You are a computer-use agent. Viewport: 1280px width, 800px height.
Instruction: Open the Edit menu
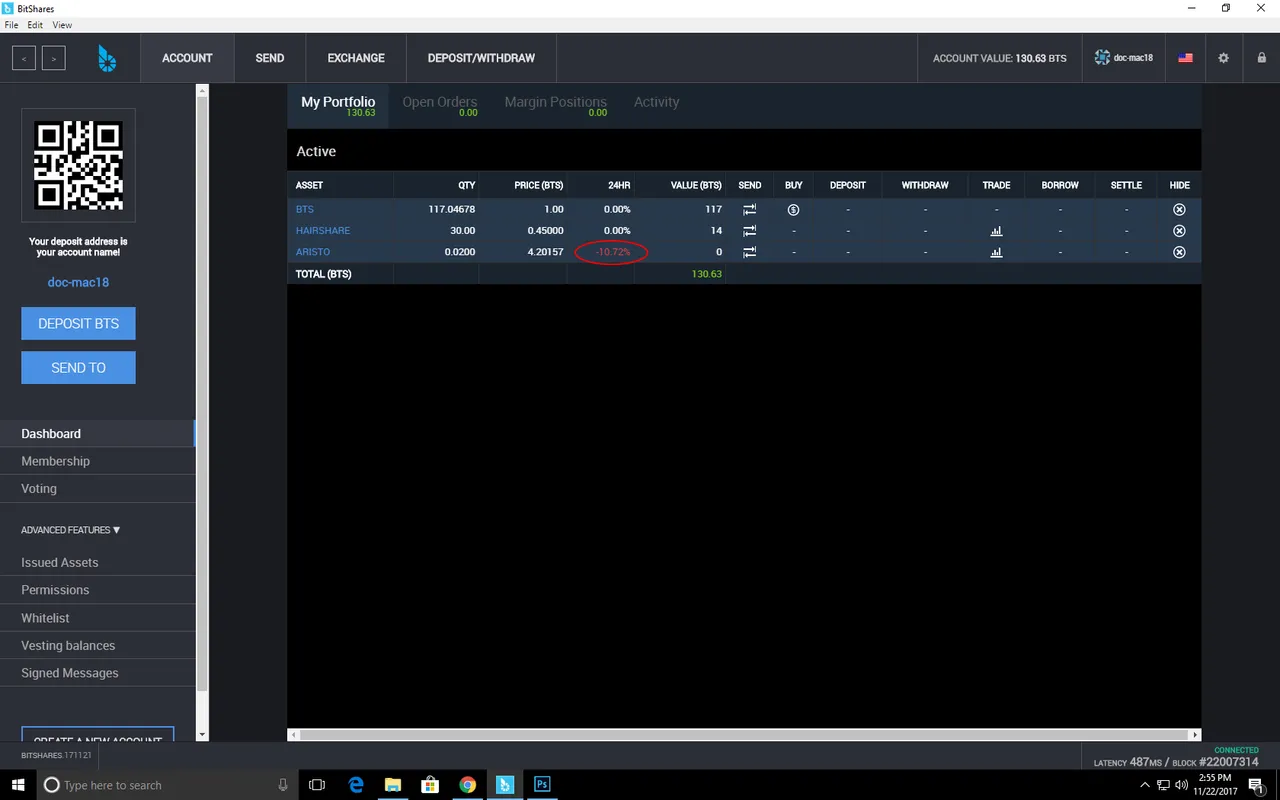click(x=35, y=25)
